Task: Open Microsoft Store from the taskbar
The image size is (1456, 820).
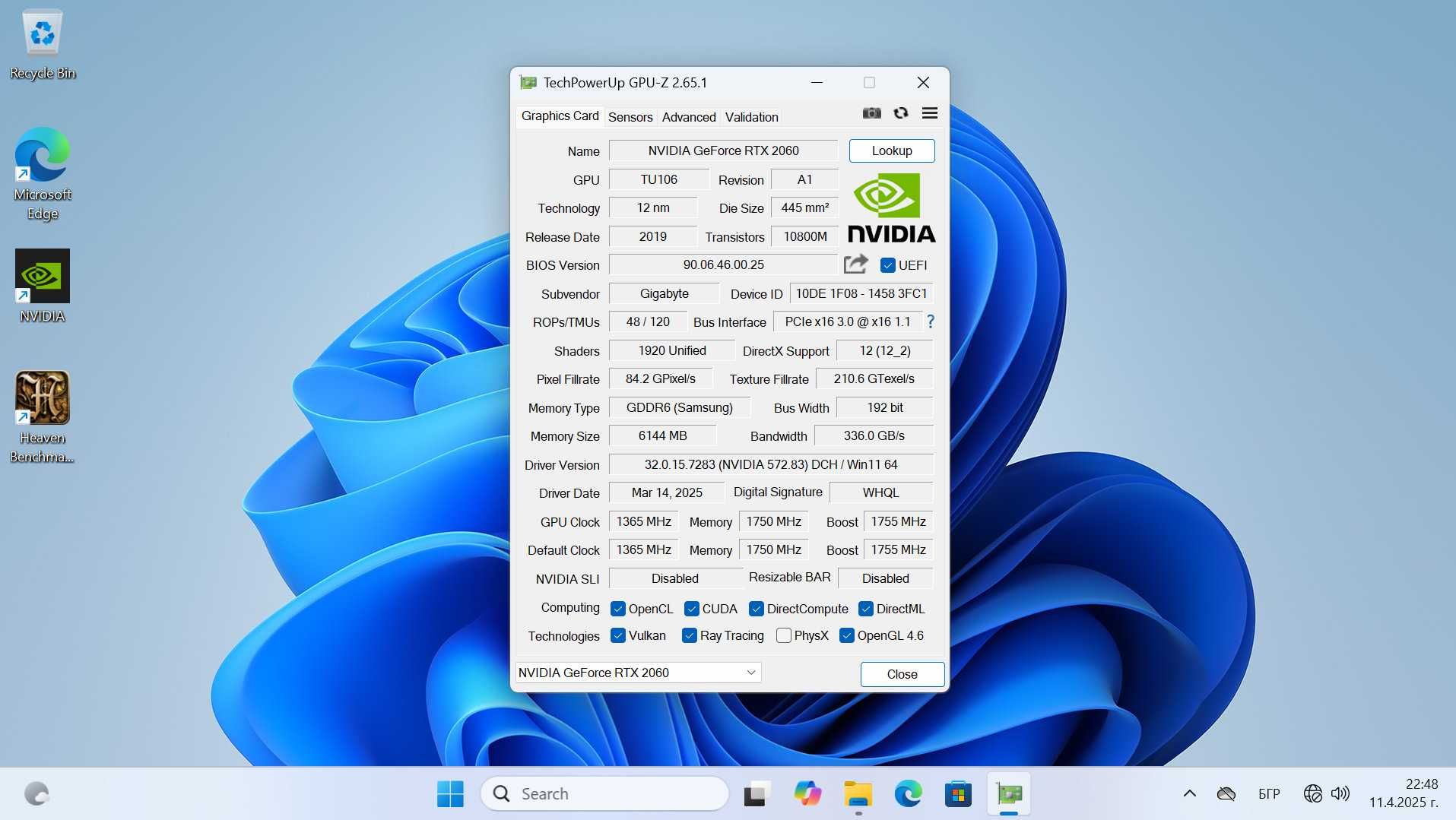Action: [x=958, y=793]
